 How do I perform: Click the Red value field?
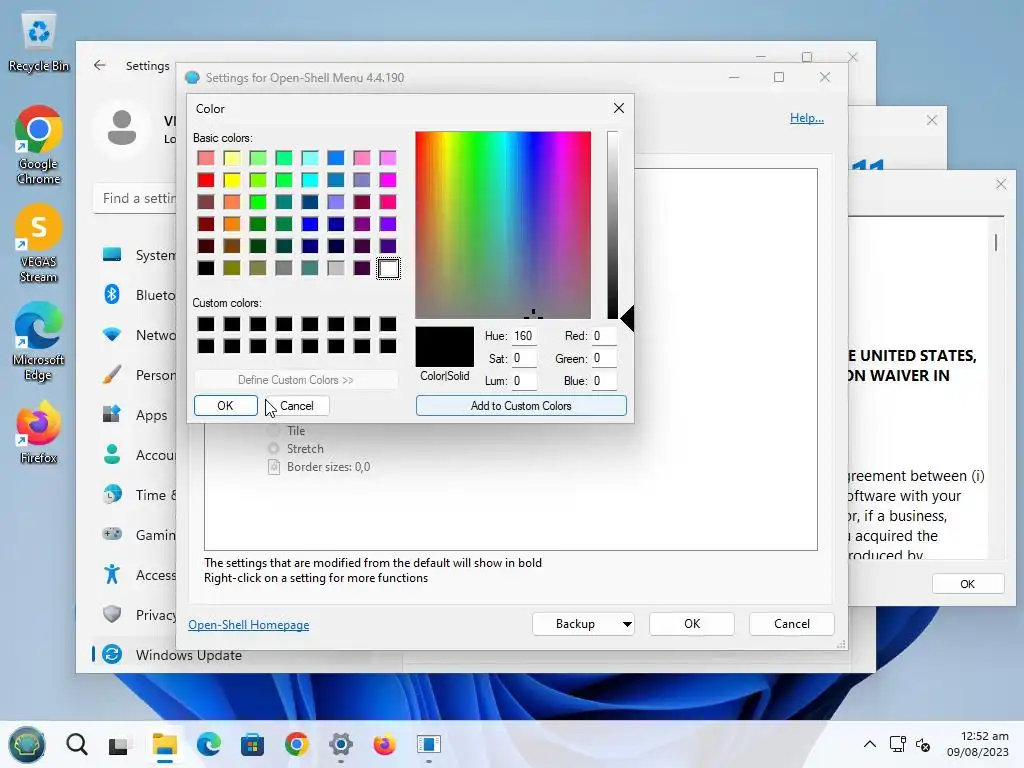pyautogui.click(x=604, y=336)
